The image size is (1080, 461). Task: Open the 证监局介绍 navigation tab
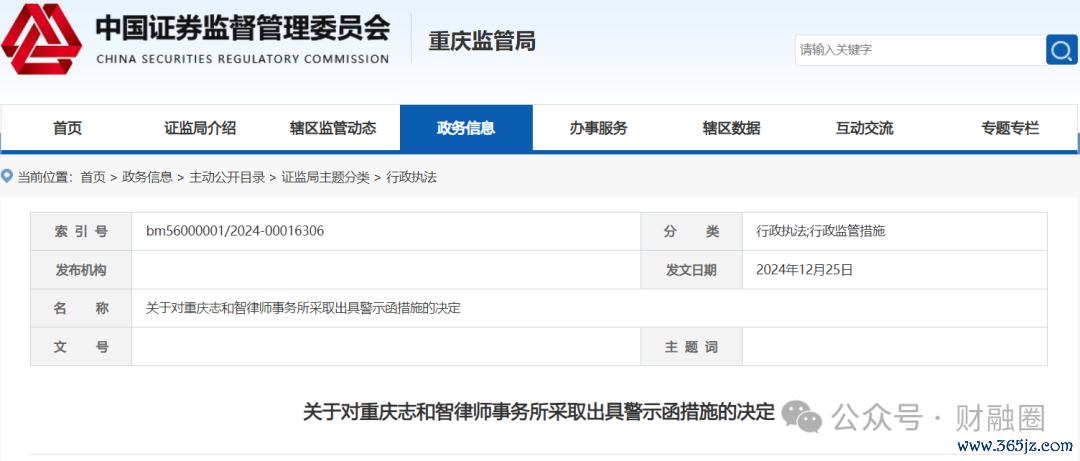pyautogui.click(x=200, y=127)
